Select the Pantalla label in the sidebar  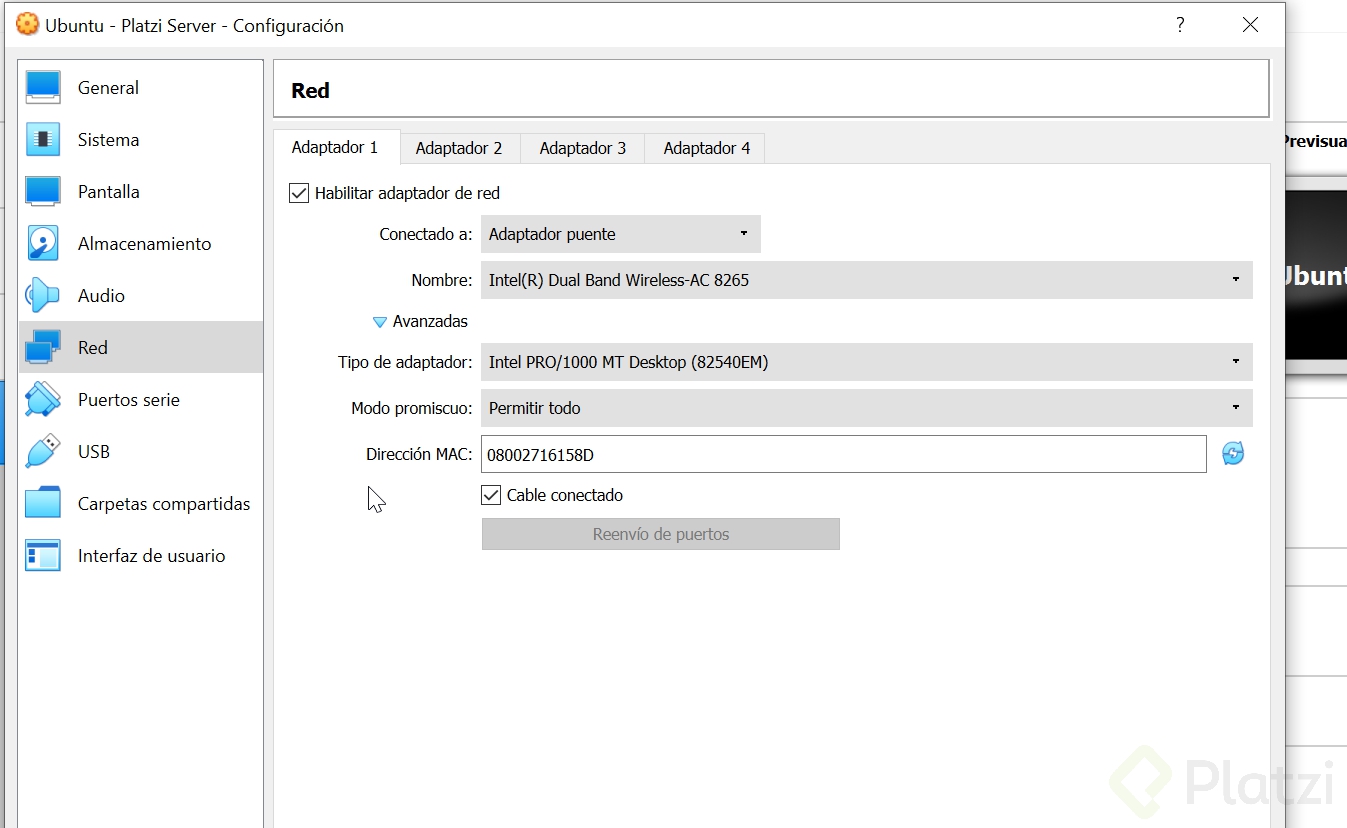pyautogui.click(x=109, y=192)
